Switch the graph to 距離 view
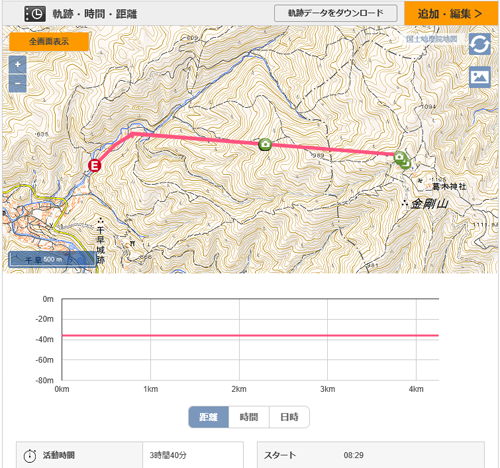The width and height of the screenshot is (500, 468). tap(209, 417)
